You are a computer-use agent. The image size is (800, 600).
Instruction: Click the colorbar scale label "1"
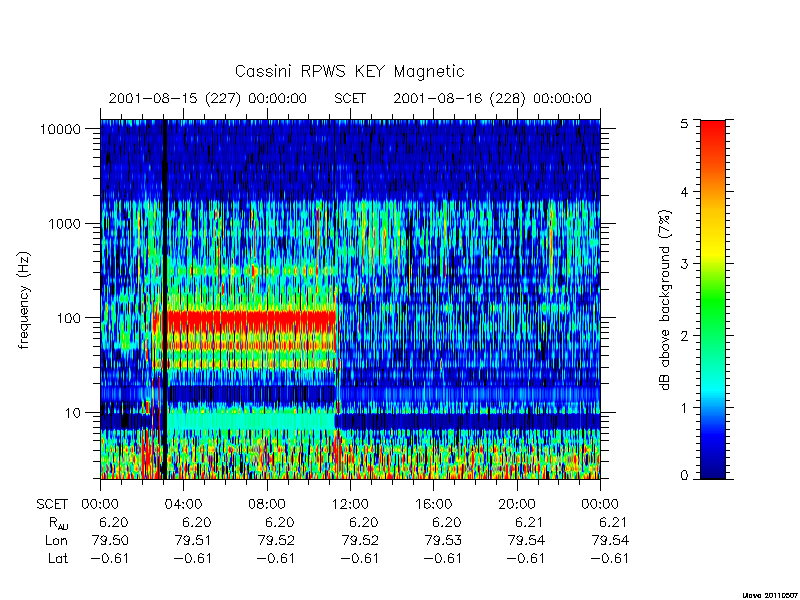point(684,408)
